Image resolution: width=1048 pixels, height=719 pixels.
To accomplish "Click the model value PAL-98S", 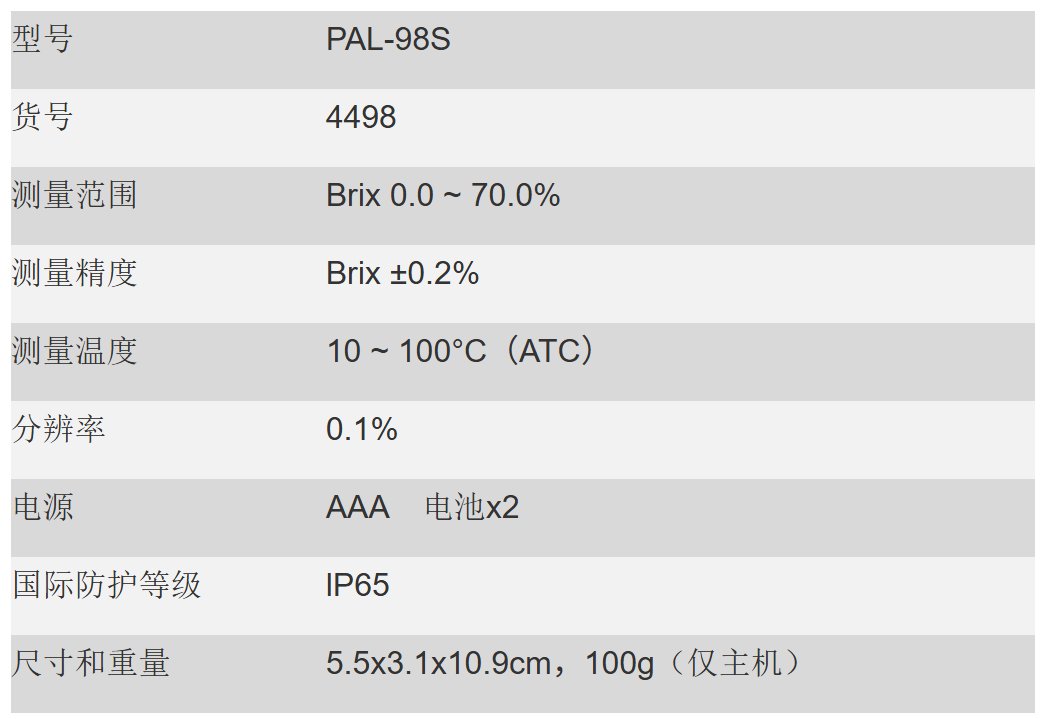I will tap(388, 39).
